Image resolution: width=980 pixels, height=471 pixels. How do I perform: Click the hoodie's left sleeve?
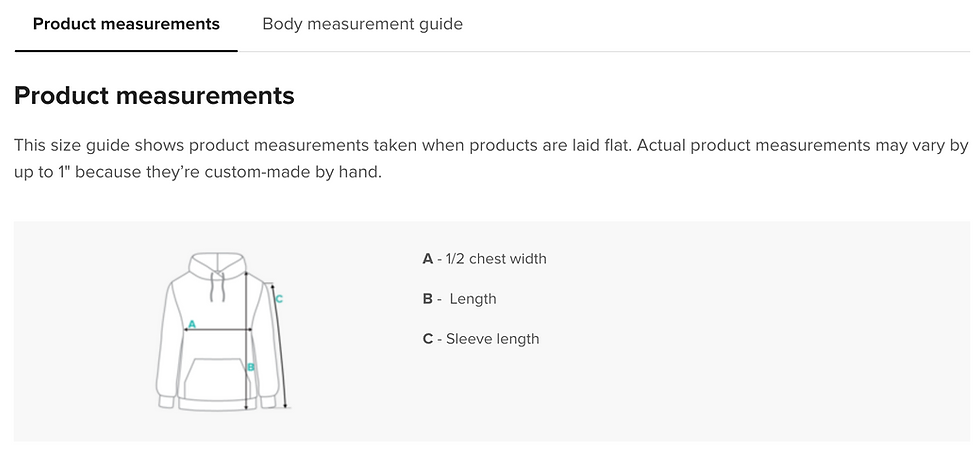pos(164,350)
